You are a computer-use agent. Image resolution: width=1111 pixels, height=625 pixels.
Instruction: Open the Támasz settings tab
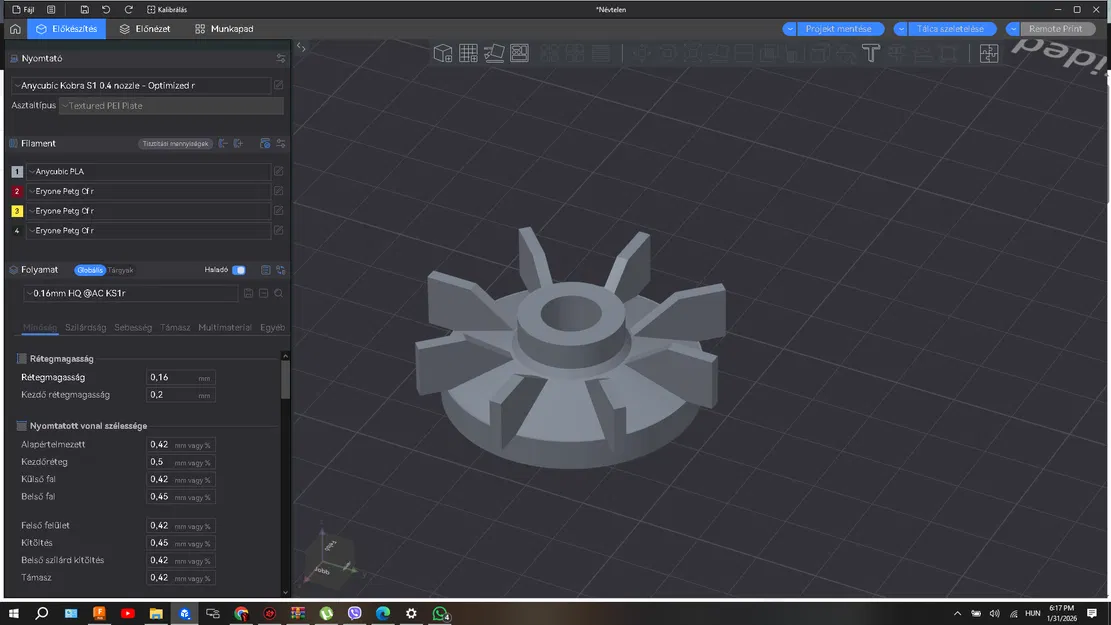pyautogui.click(x=175, y=327)
